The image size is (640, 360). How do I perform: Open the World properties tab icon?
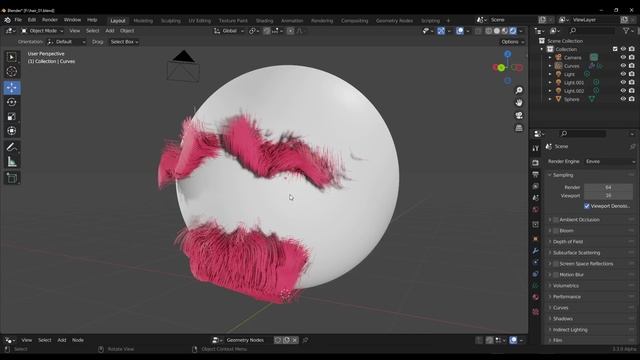point(536,210)
